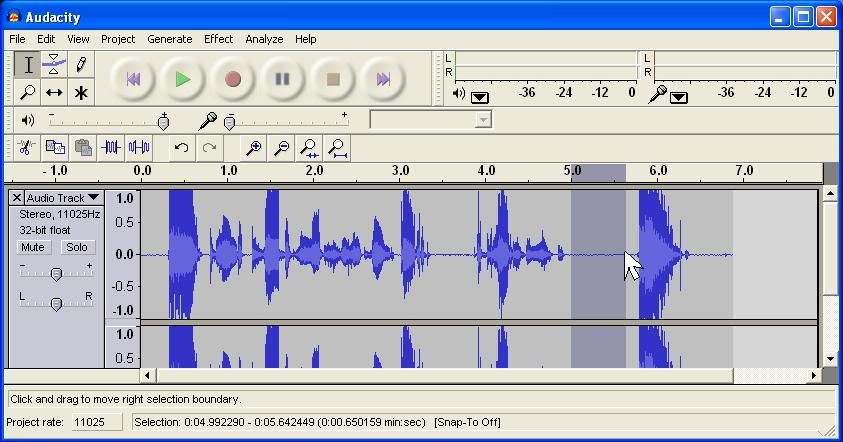The image size is (843, 442).
Task: Click the Zoom Out magnifier
Action: [282, 147]
